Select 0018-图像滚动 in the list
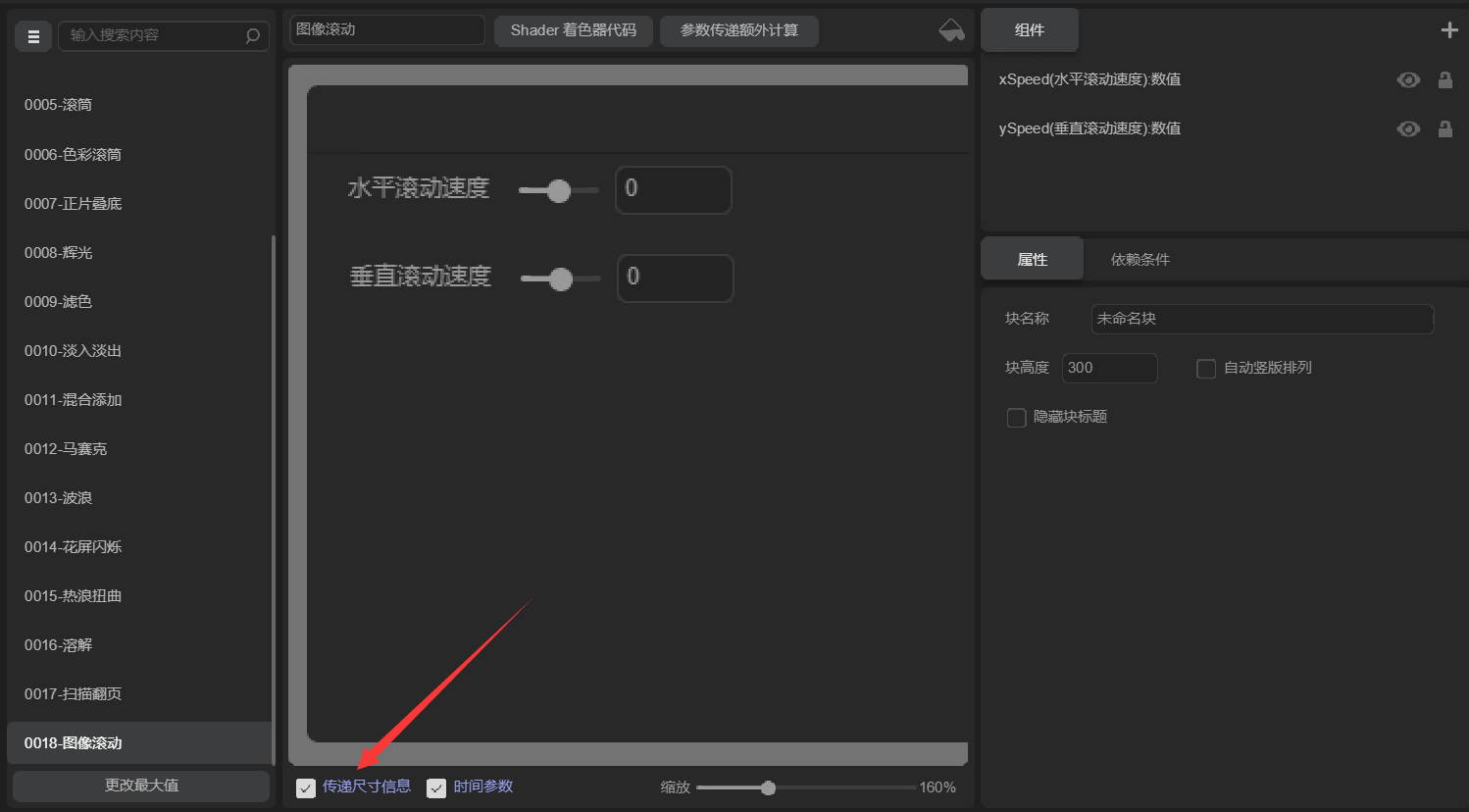Screen dimensions: 1469x812 pos(139,743)
